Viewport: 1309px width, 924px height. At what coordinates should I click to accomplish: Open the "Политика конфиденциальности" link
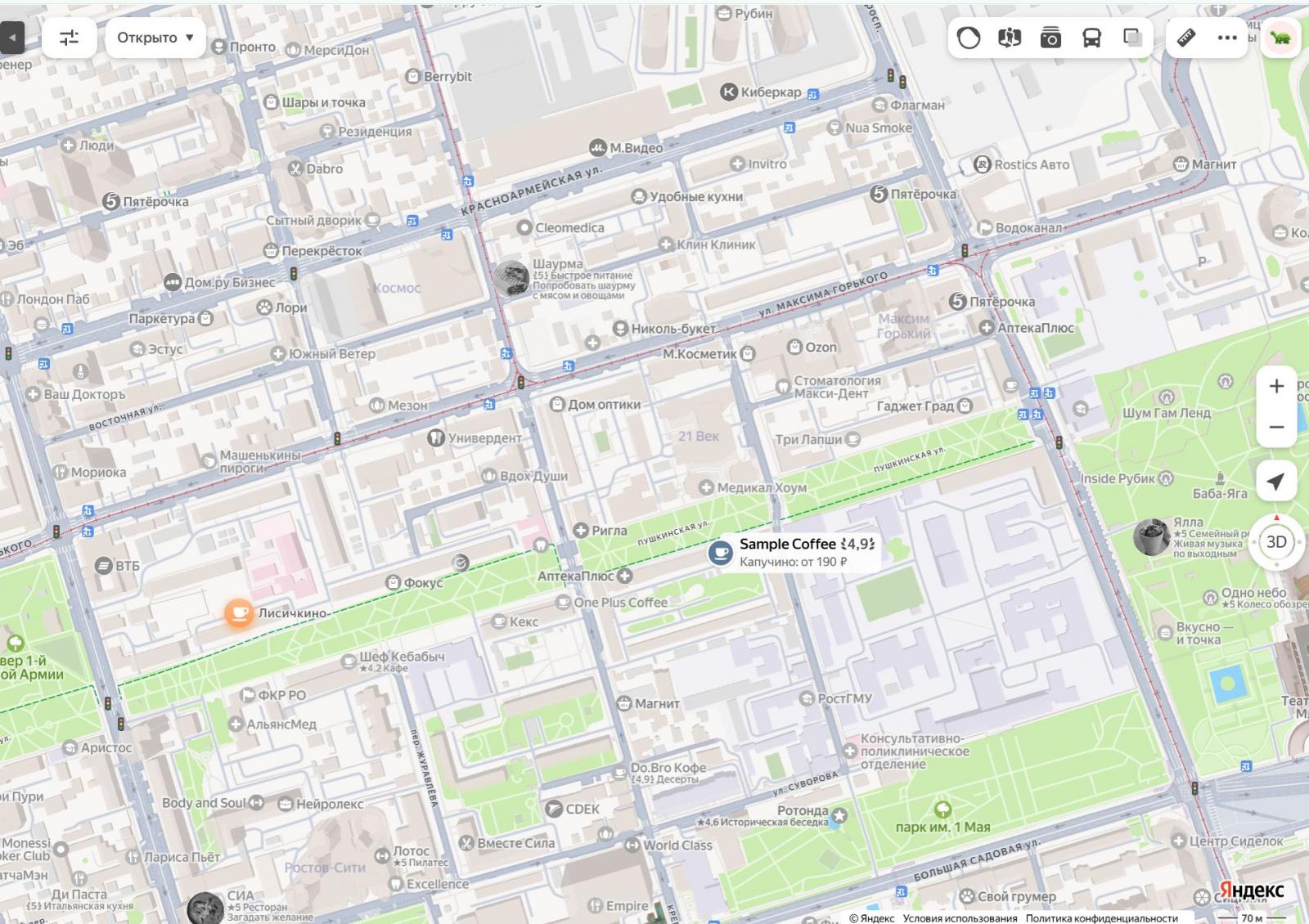(x=1102, y=917)
